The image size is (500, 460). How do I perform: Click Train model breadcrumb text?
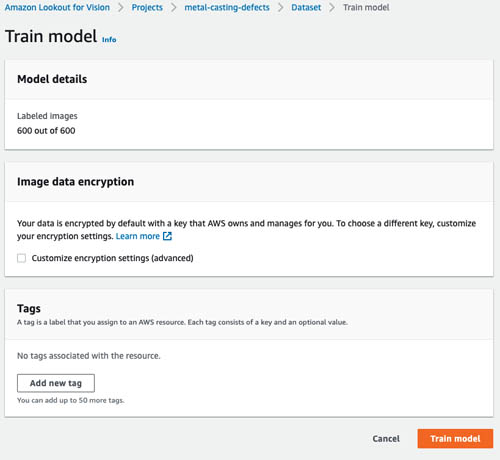366,7
